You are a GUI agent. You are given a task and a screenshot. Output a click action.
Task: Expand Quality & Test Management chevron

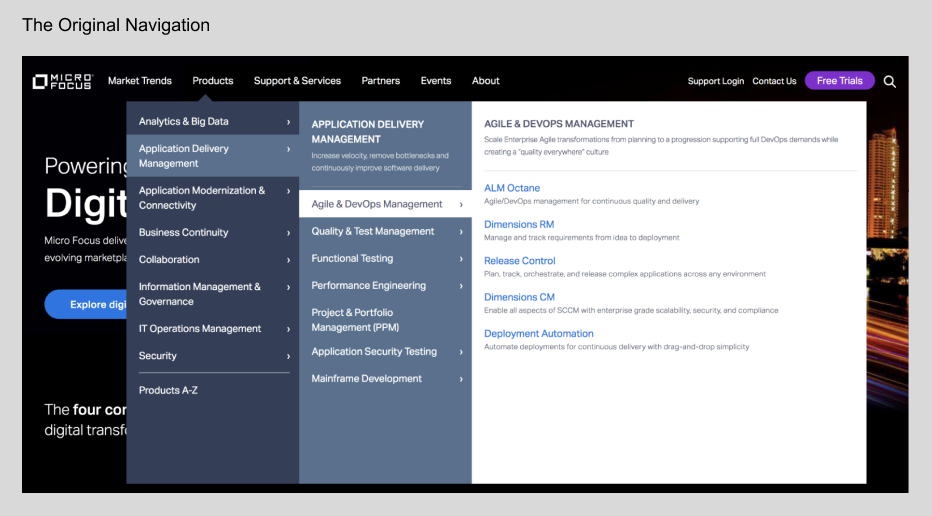click(x=461, y=232)
